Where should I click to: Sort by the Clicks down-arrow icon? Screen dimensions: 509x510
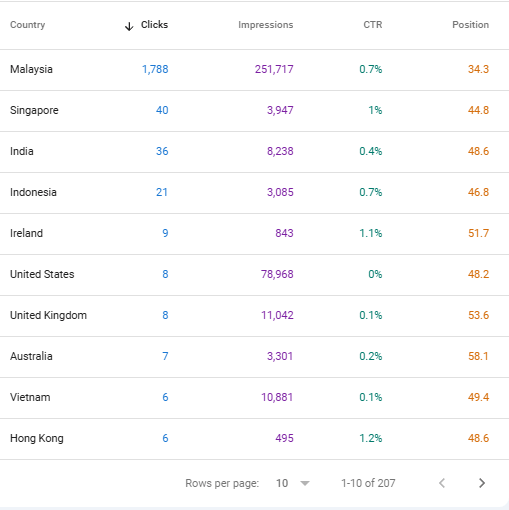(x=129, y=26)
